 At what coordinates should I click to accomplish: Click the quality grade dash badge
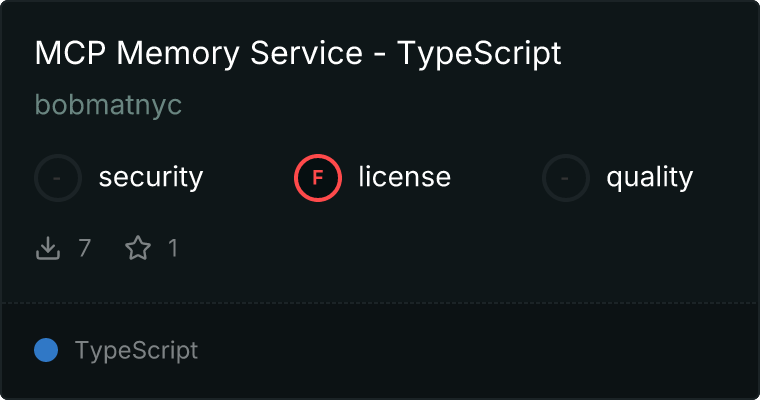coord(566,178)
